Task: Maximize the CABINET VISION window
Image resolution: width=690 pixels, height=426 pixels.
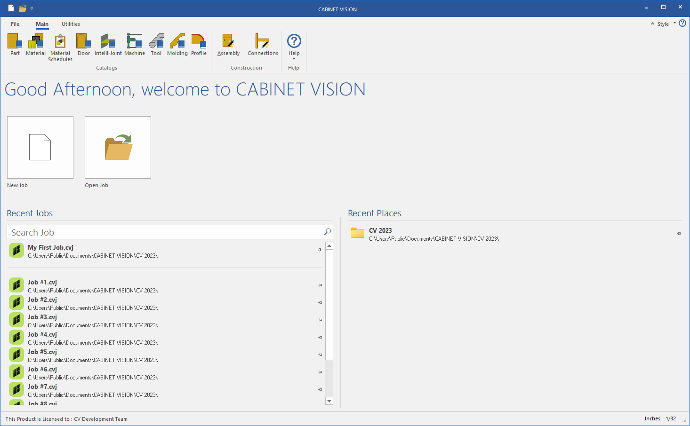Action: tap(663, 7)
